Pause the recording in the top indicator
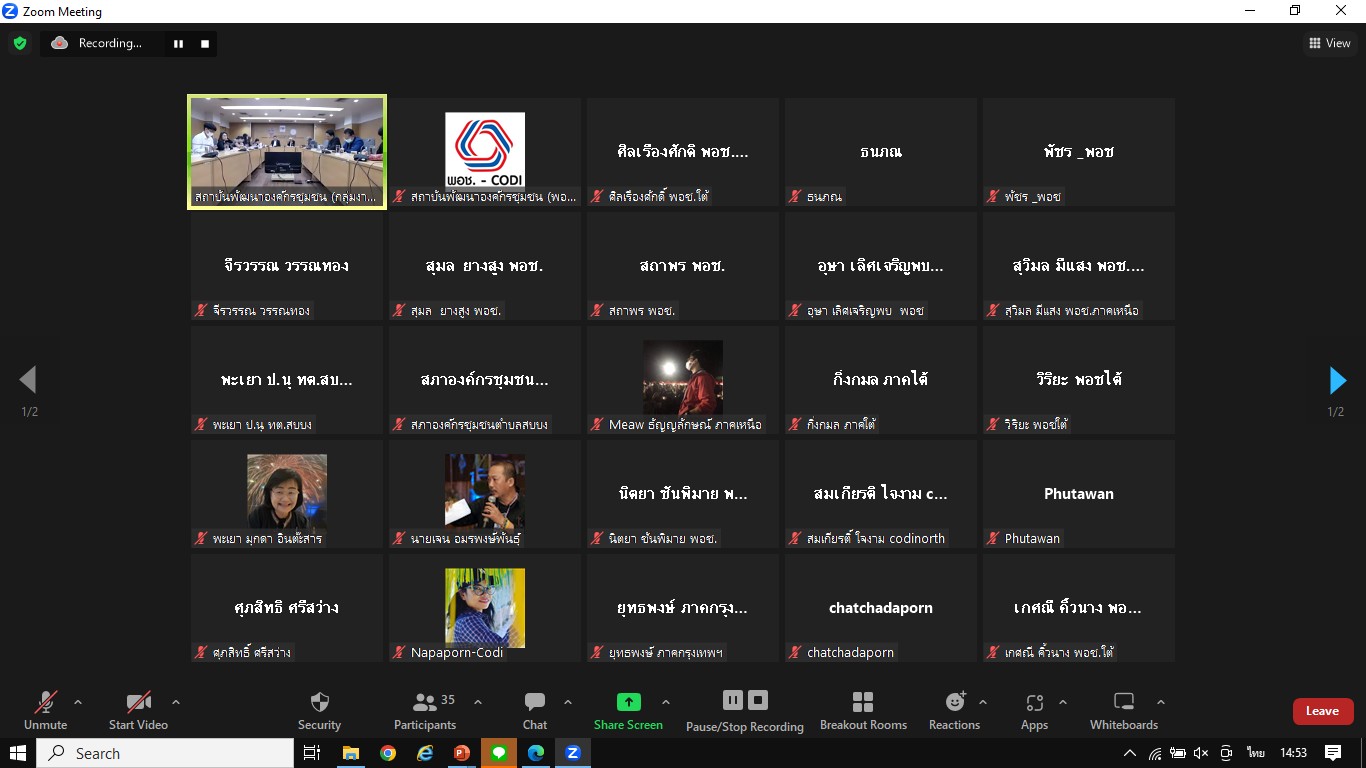1366x768 pixels. pyautogui.click(x=179, y=43)
